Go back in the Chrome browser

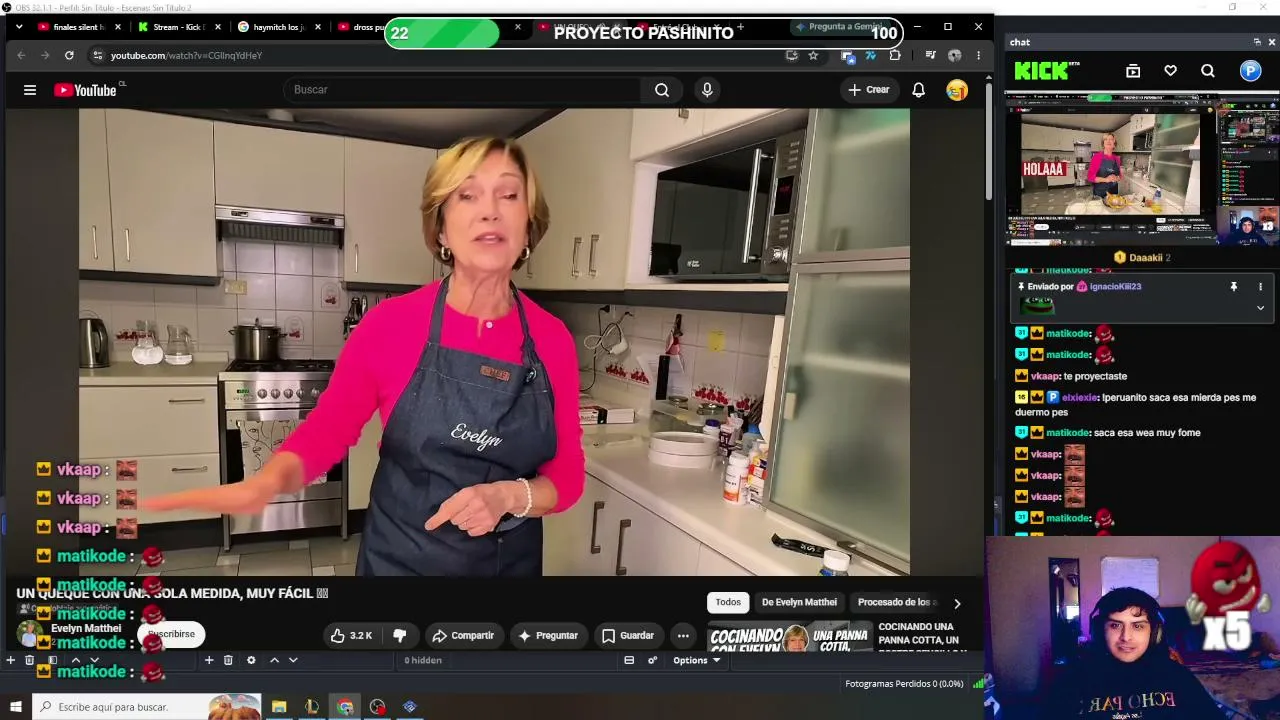tap(21, 55)
